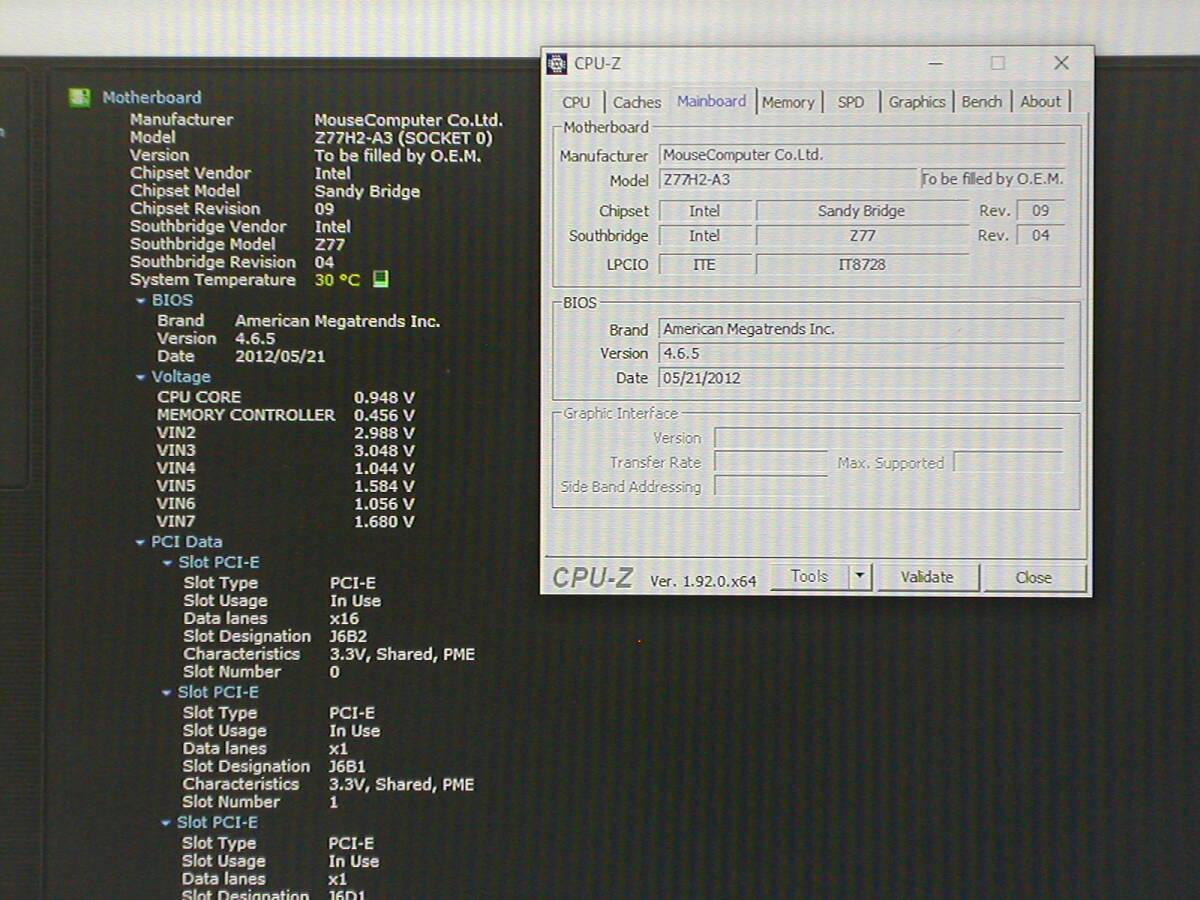This screenshot has height=900, width=1200.
Task: Maximize the CPU-Z window
Action: point(998,63)
